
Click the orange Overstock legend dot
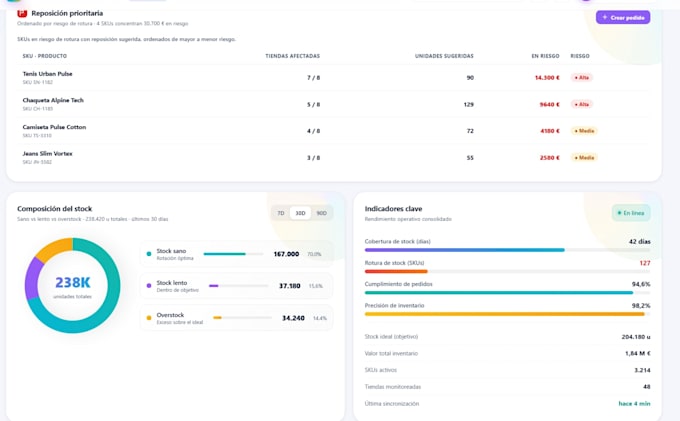[x=149, y=318]
